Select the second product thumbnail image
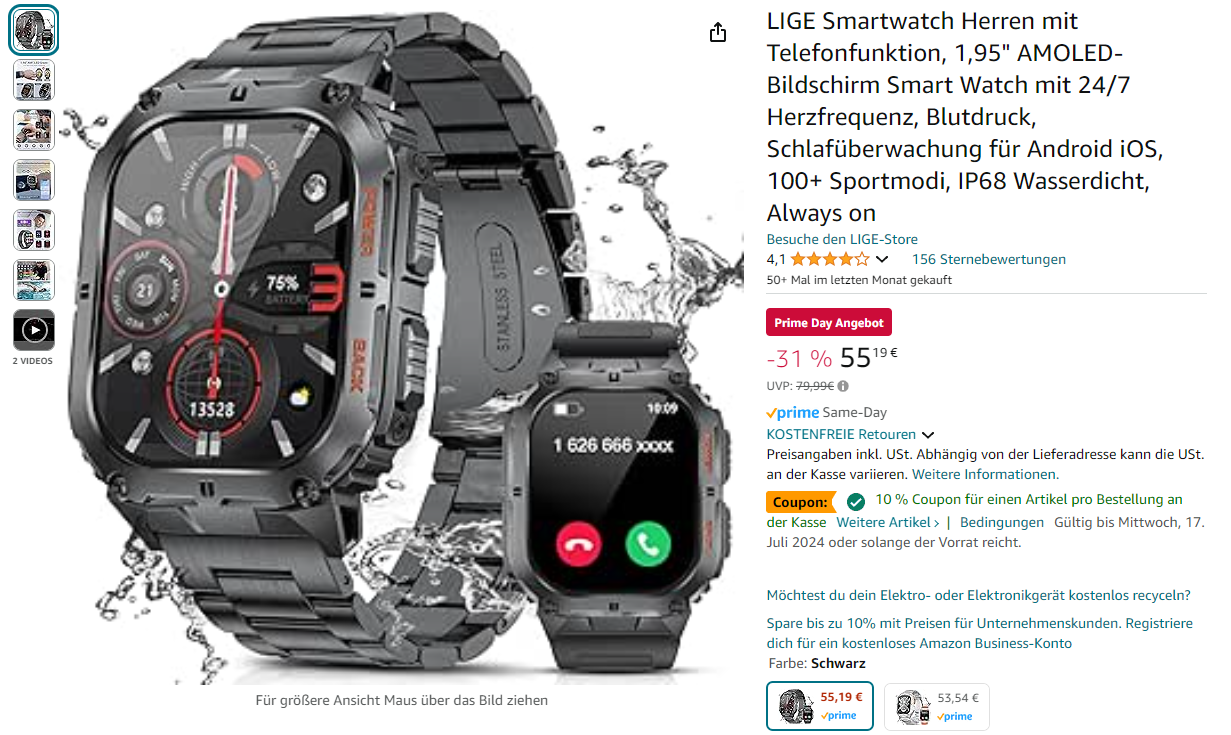 (34, 80)
